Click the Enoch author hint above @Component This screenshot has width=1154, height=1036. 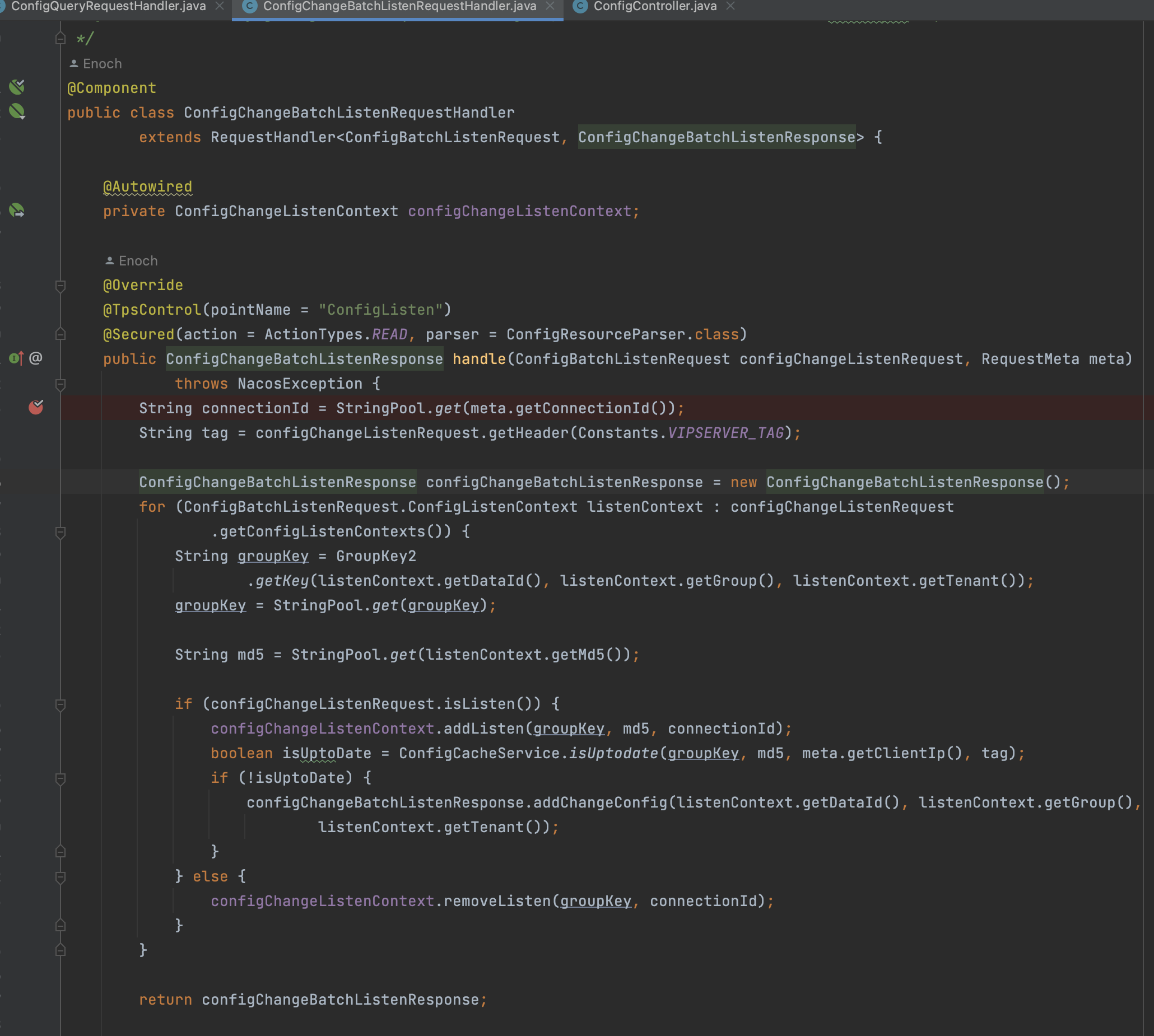(x=96, y=64)
